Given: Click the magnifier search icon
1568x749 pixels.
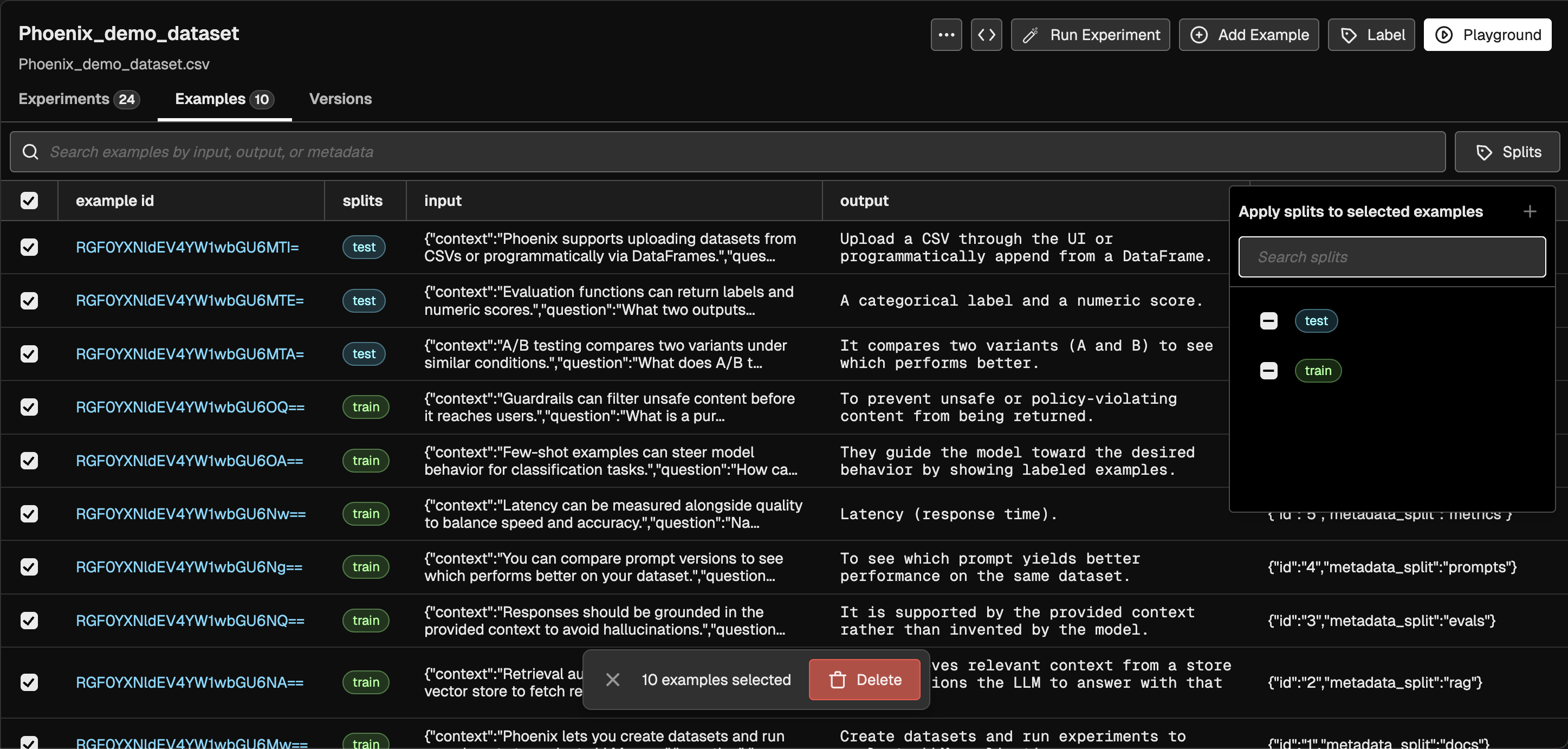Looking at the screenshot, I should pos(30,152).
